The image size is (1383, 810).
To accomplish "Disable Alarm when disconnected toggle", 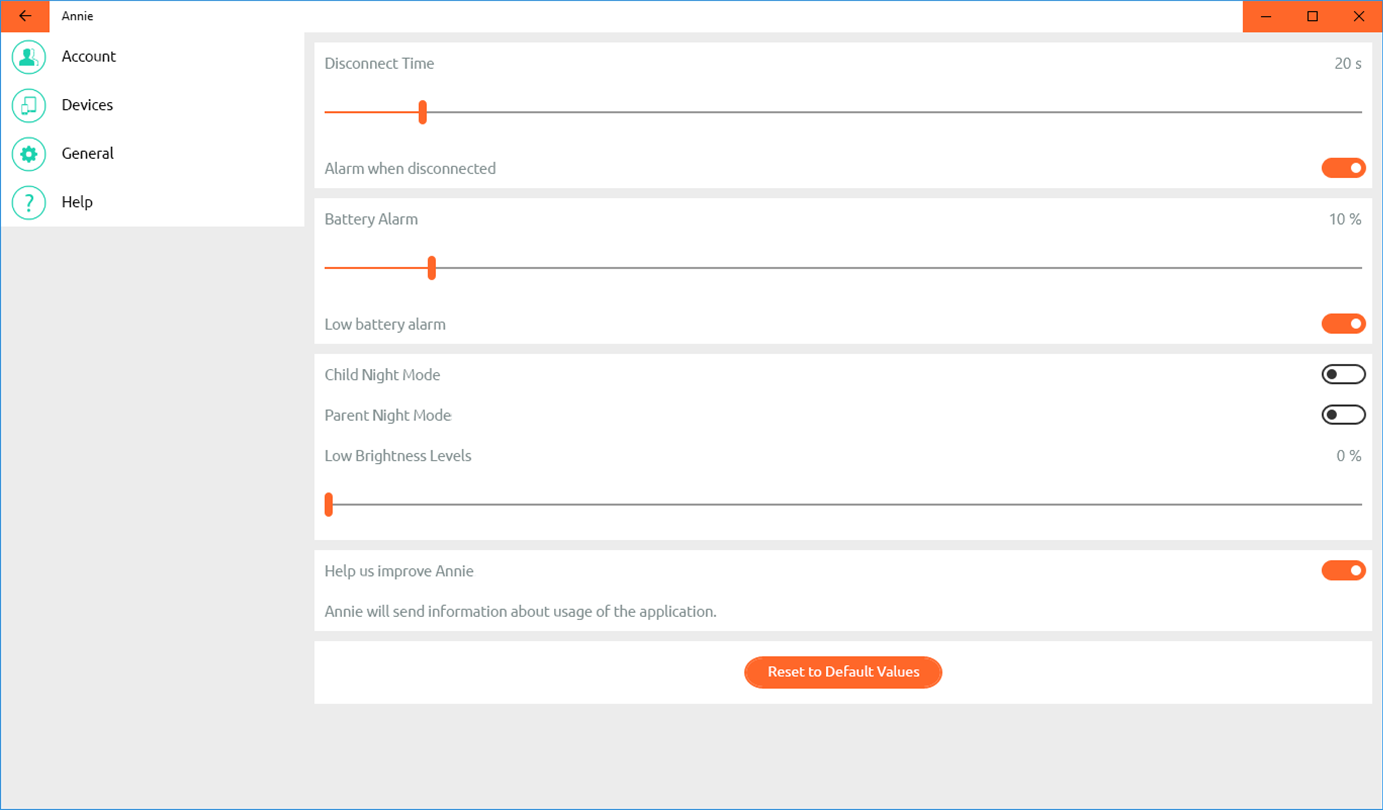I will pyautogui.click(x=1343, y=168).
